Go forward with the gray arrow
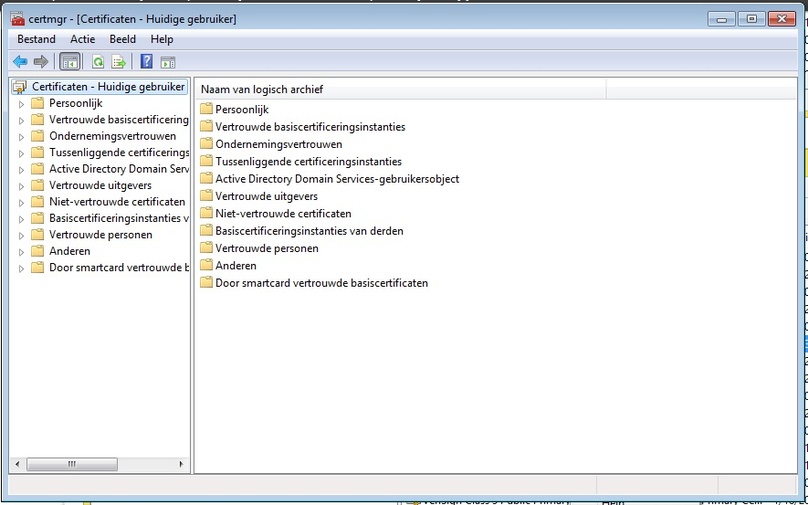Screen dimensions: 808x505 click(x=41, y=62)
